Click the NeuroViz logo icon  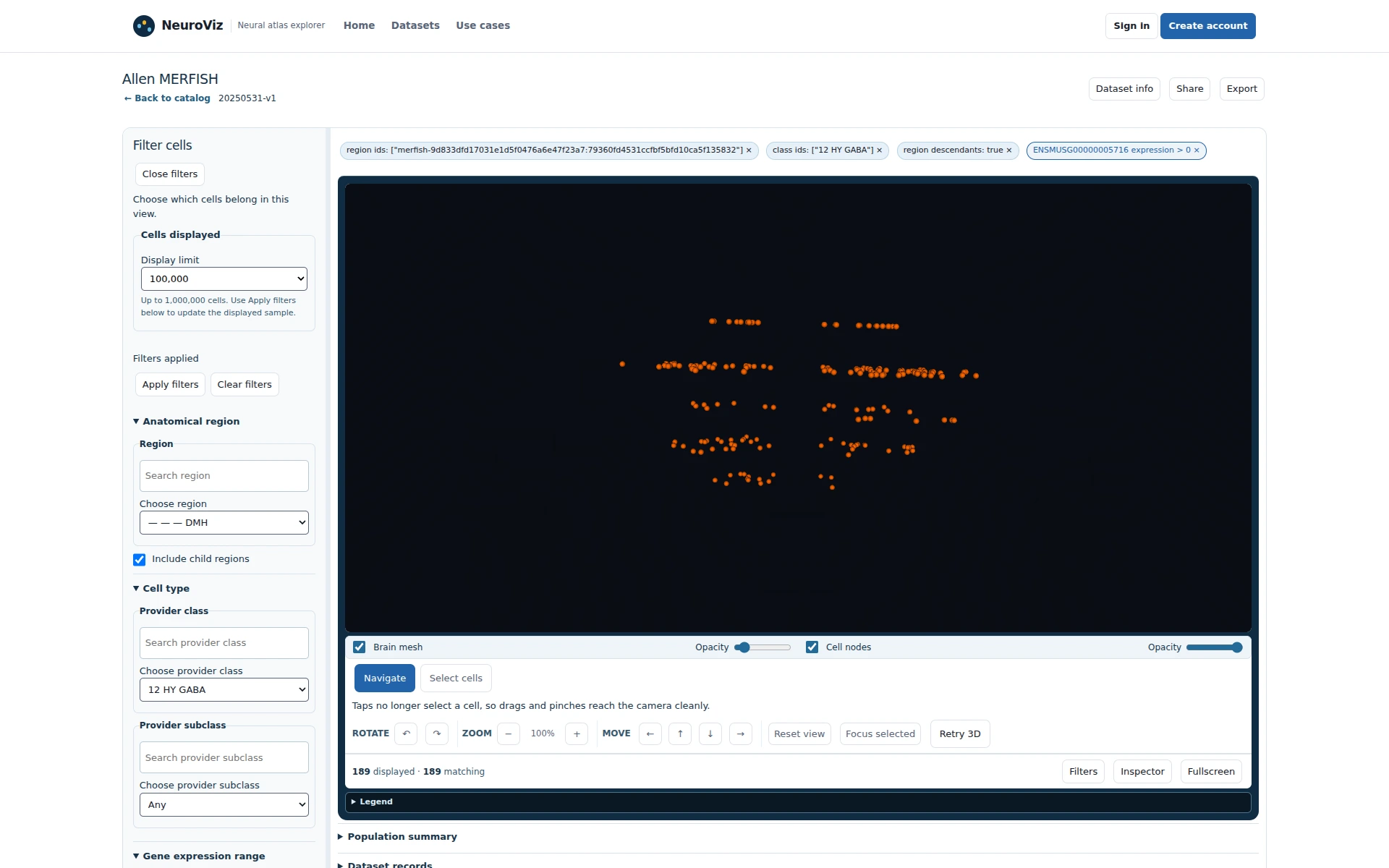144,26
